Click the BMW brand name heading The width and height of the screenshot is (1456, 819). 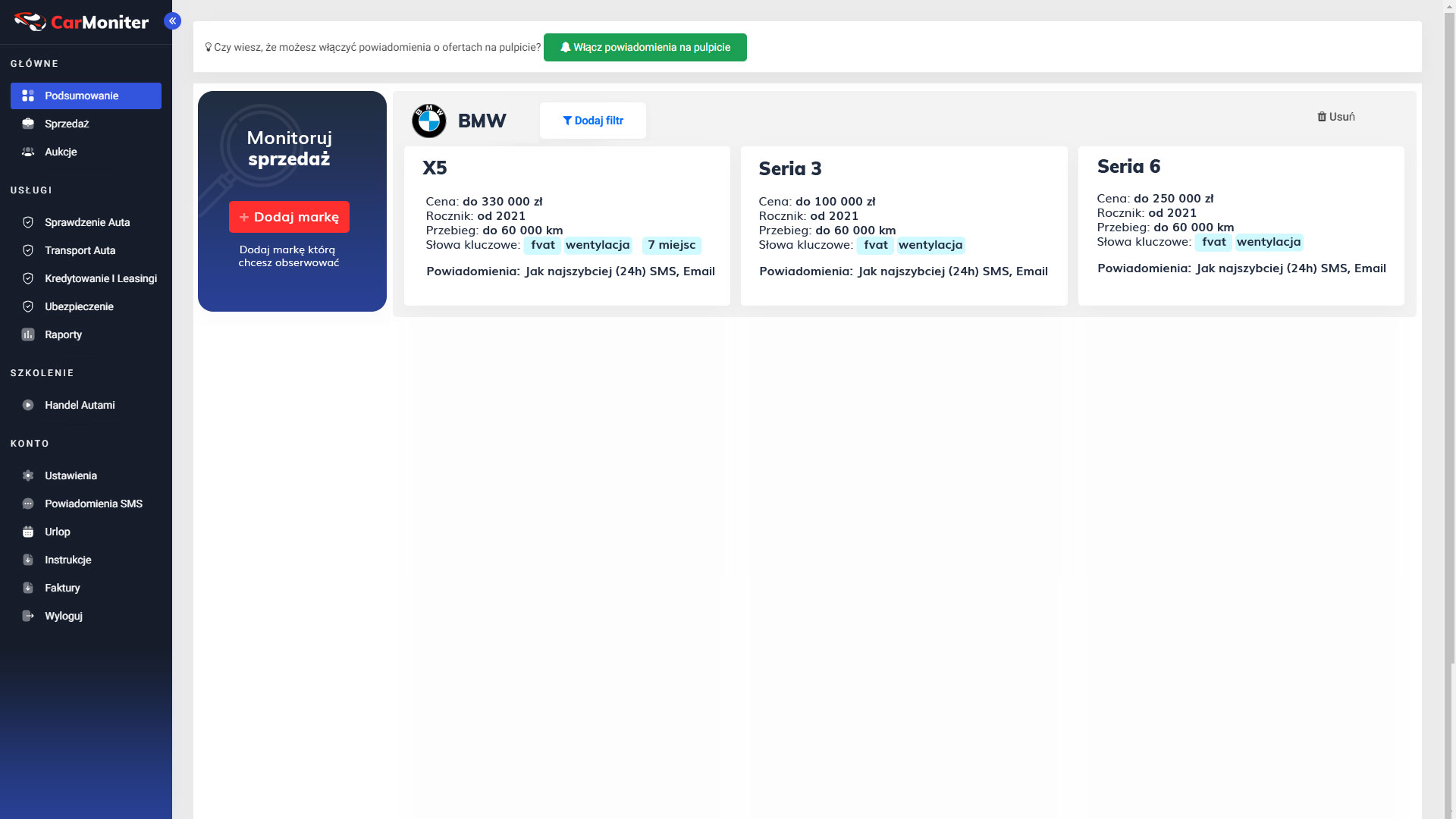(482, 121)
